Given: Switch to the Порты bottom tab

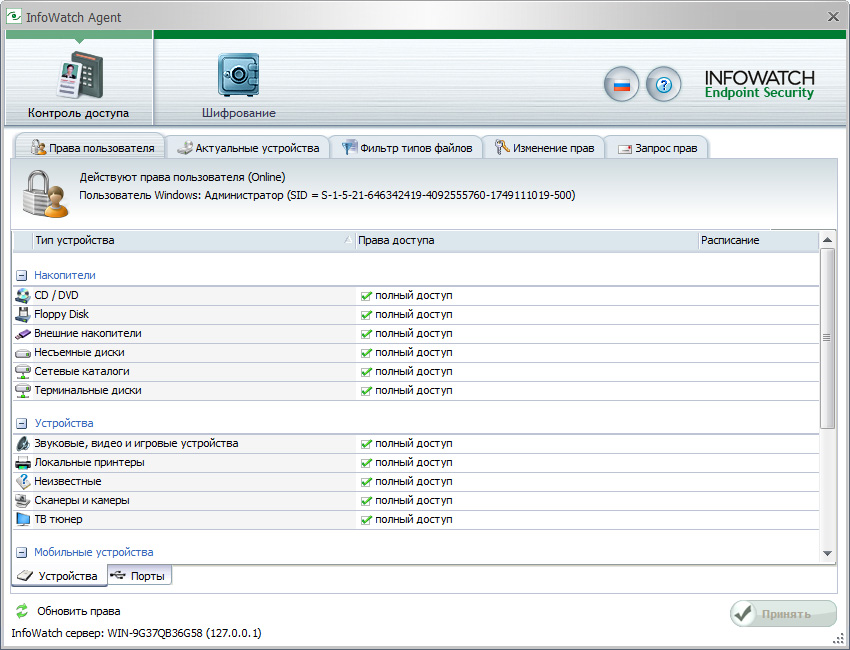Looking at the screenshot, I should [x=140, y=576].
